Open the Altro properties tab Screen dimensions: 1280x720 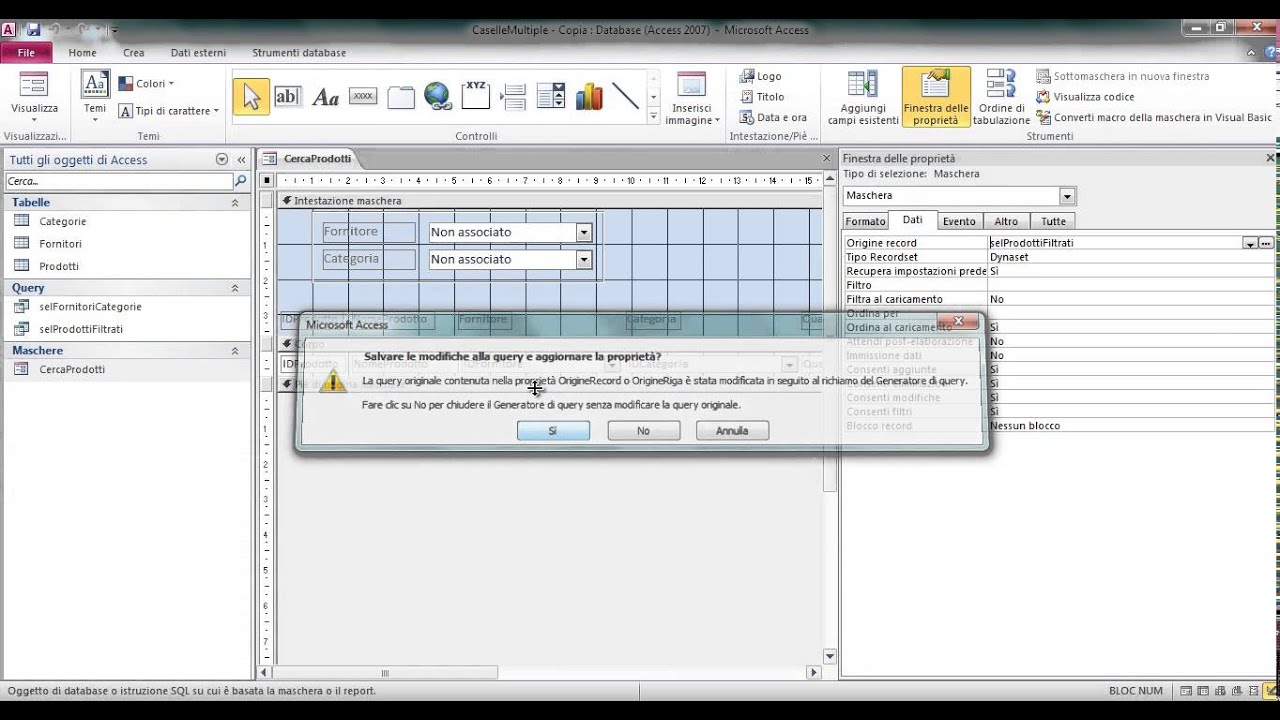pyautogui.click(x=1006, y=221)
